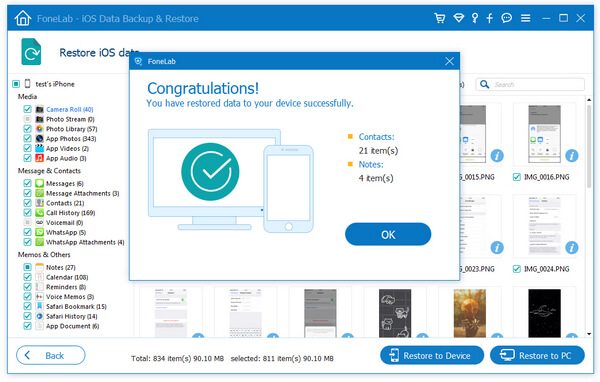Click the Restore to PC button
The width and height of the screenshot is (600, 382).
coord(537,355)
